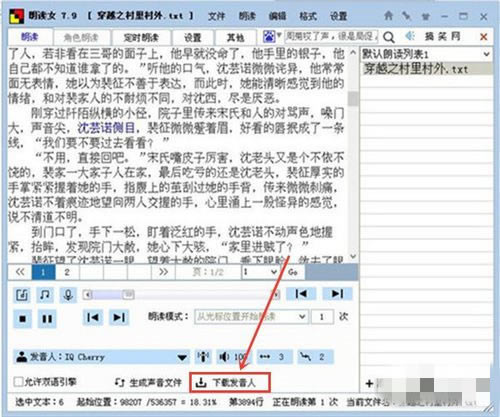
Task: Switch to the 设置 tab
Action: [193, 37]
